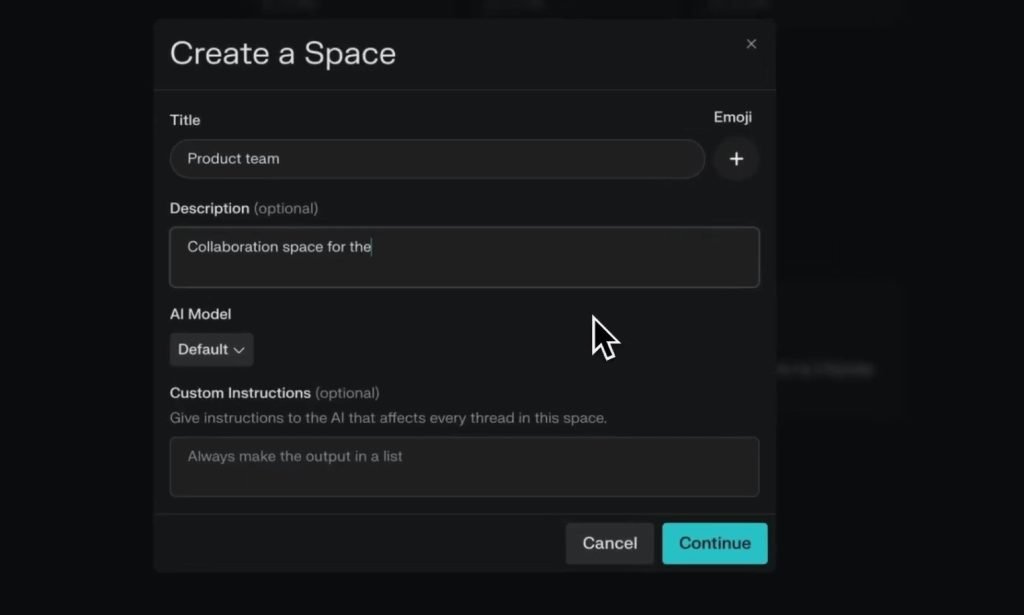Click the Custom Instructions label
1024x615 pixels.
tap(240, 393)
